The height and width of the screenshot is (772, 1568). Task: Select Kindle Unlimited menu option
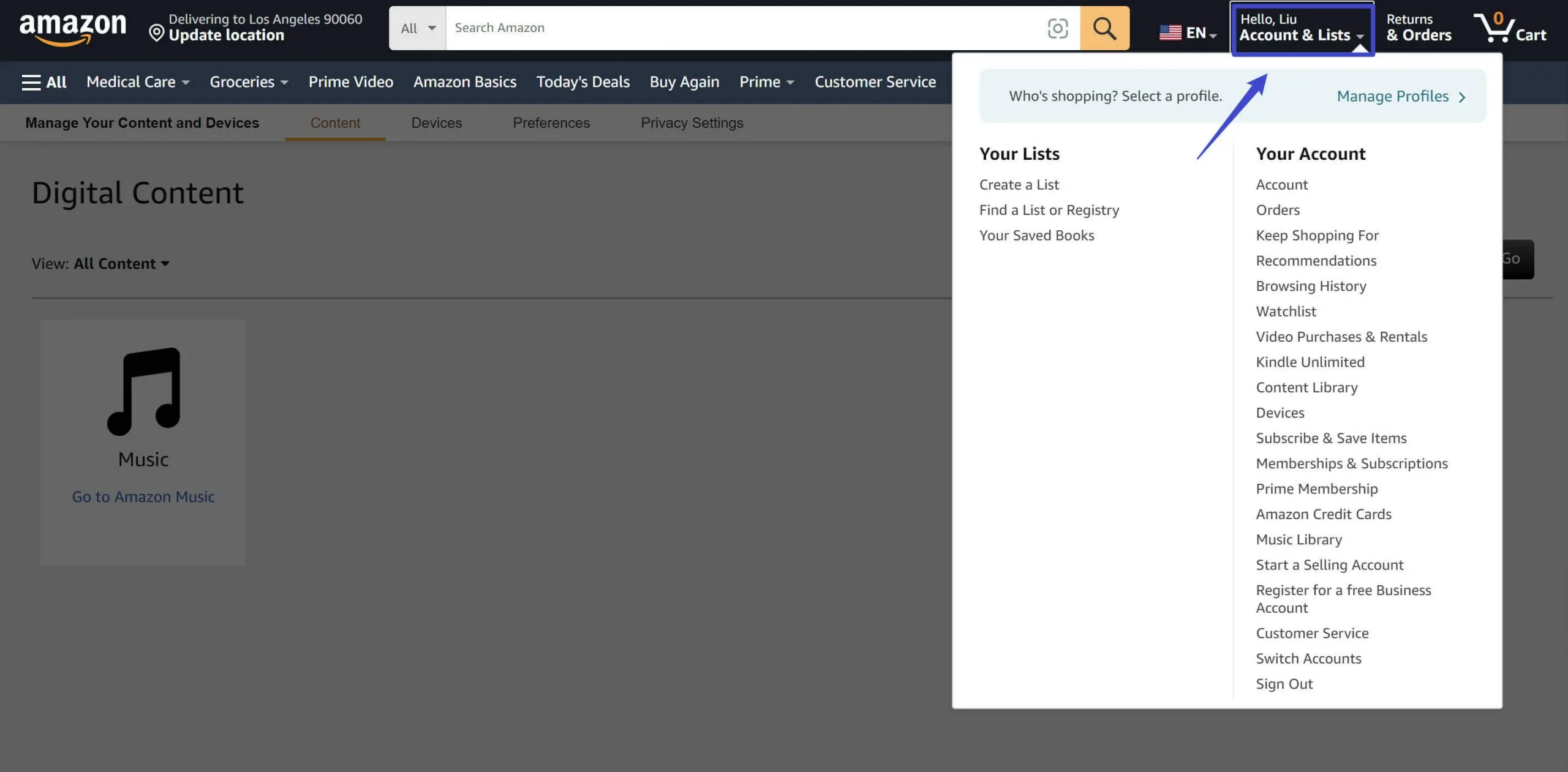tap(1310, 362)
